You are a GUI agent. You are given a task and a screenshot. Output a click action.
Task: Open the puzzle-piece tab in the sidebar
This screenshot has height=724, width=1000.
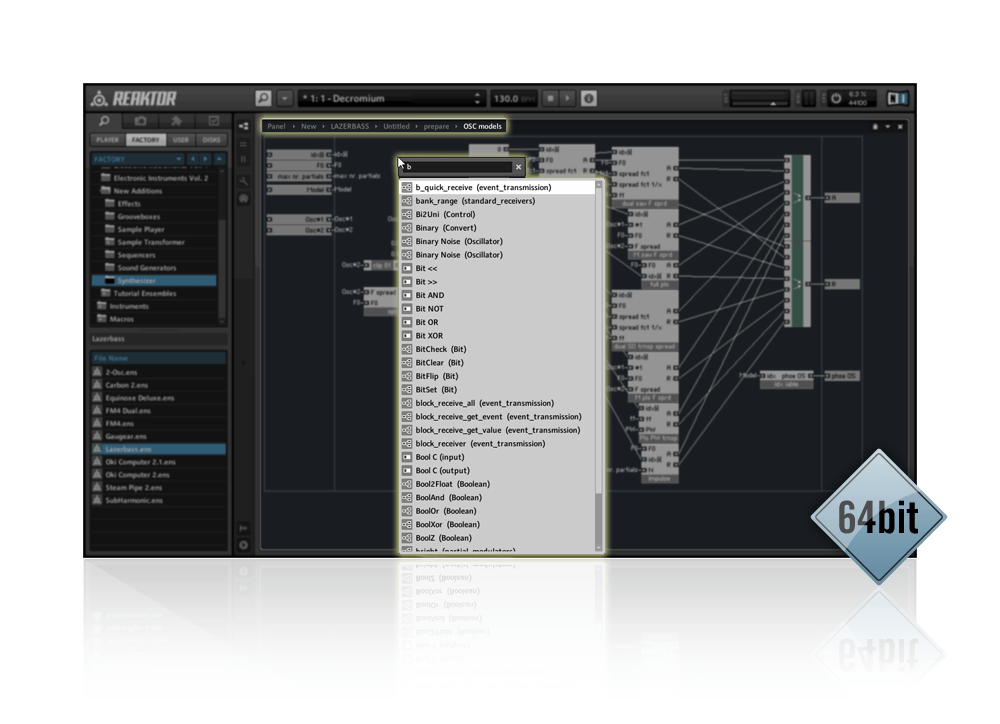pos(176,121)
